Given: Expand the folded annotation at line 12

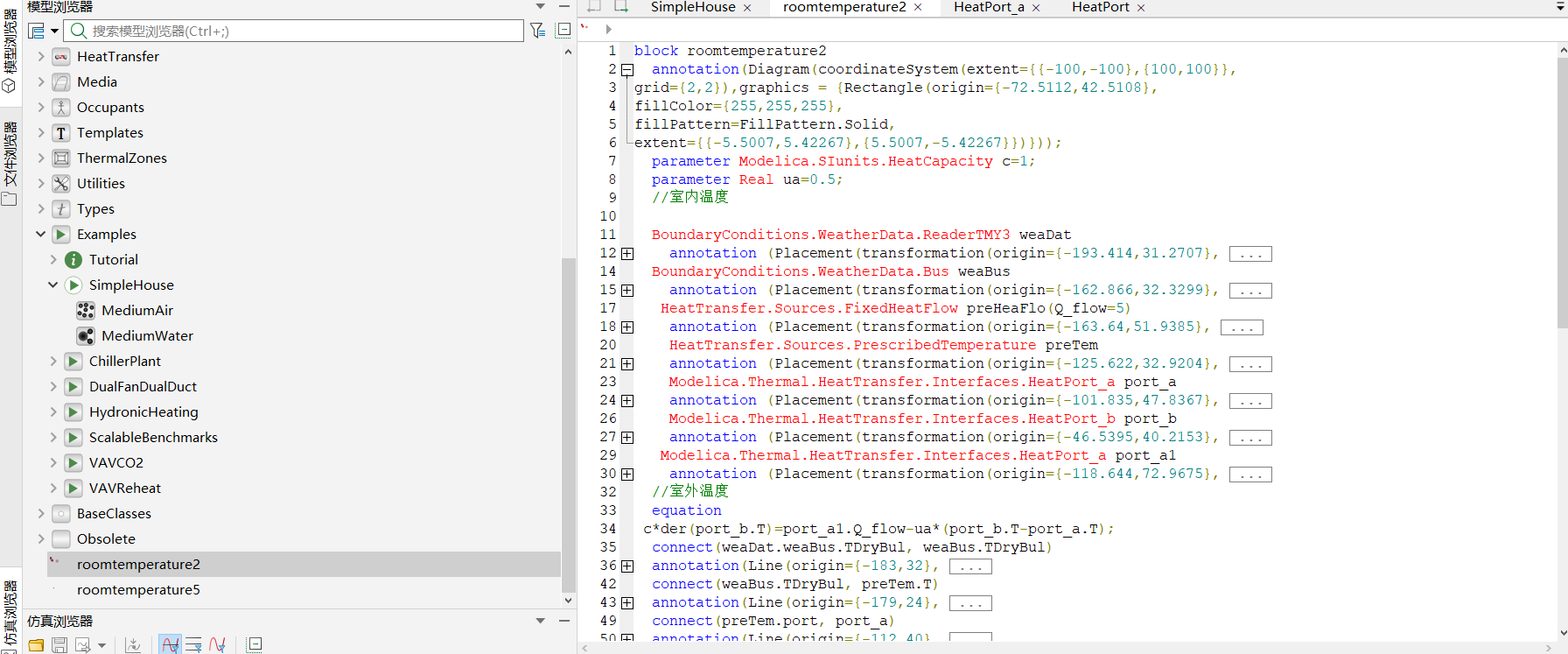Looking at the screenshot, I should 627,254.
